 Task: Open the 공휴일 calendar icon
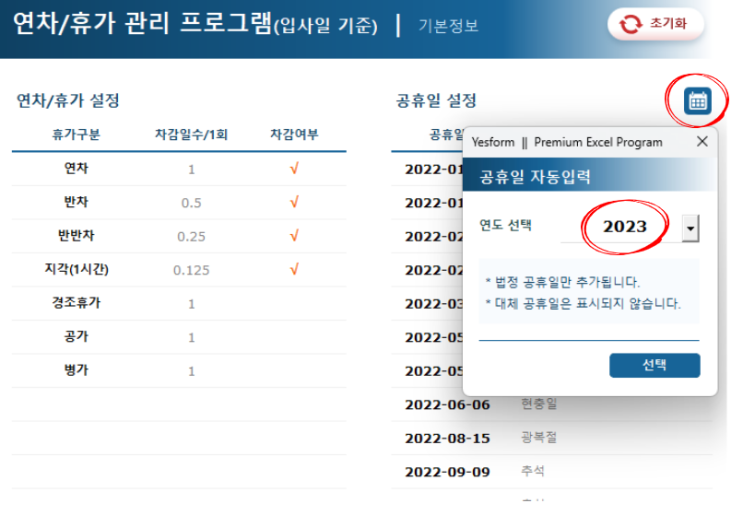[x=698, y=101]
